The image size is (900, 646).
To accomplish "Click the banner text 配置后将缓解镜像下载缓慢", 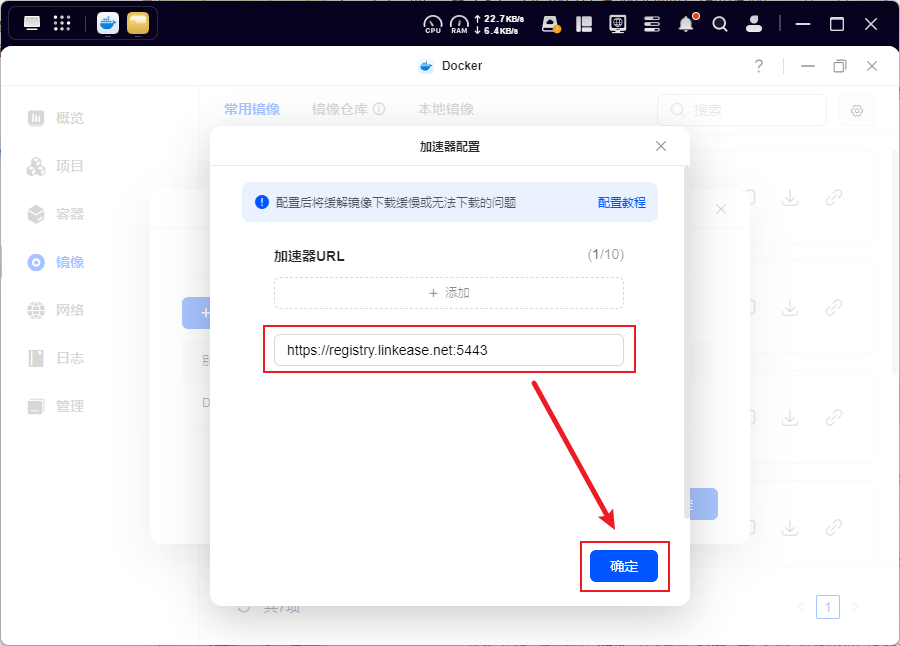I will [x=395, y=203].
